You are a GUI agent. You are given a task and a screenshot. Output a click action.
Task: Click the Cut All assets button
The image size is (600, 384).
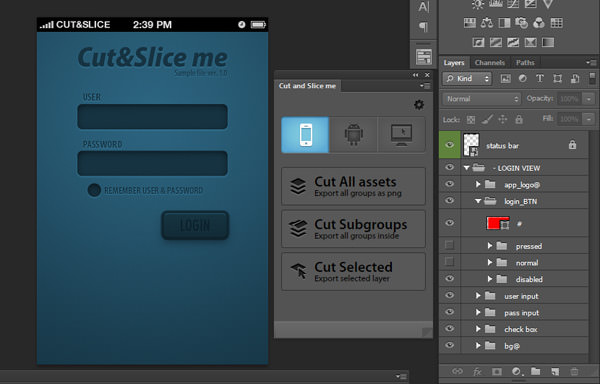point(353,186)
